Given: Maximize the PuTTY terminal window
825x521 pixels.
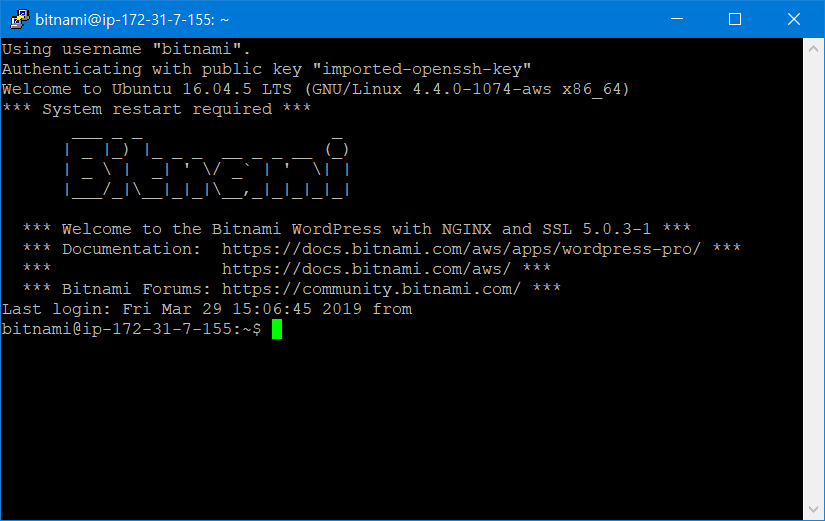Looking at the screenshot, I should (735, 19).
